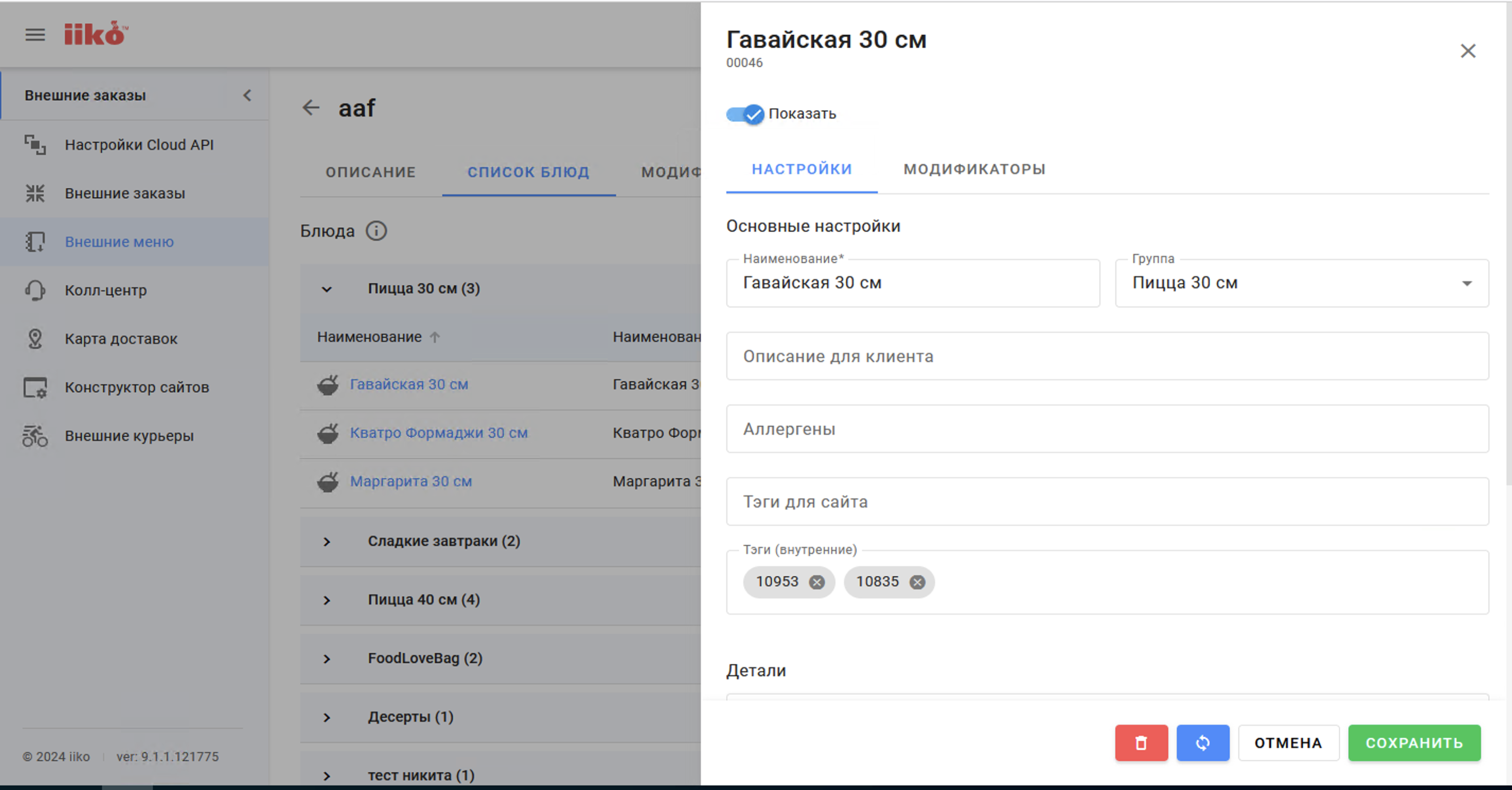1512x790 pixels.
Task: Collapse the Внешние заказы sidebar chevron
Action: point(247,95)
